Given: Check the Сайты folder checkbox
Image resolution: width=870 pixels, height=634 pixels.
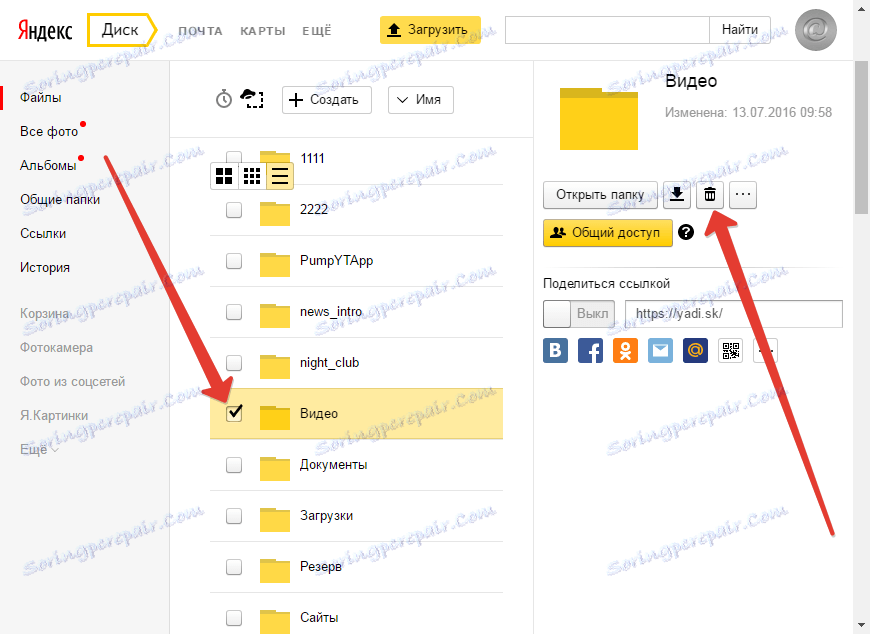Looking at the screenshot, I should 234,618.
